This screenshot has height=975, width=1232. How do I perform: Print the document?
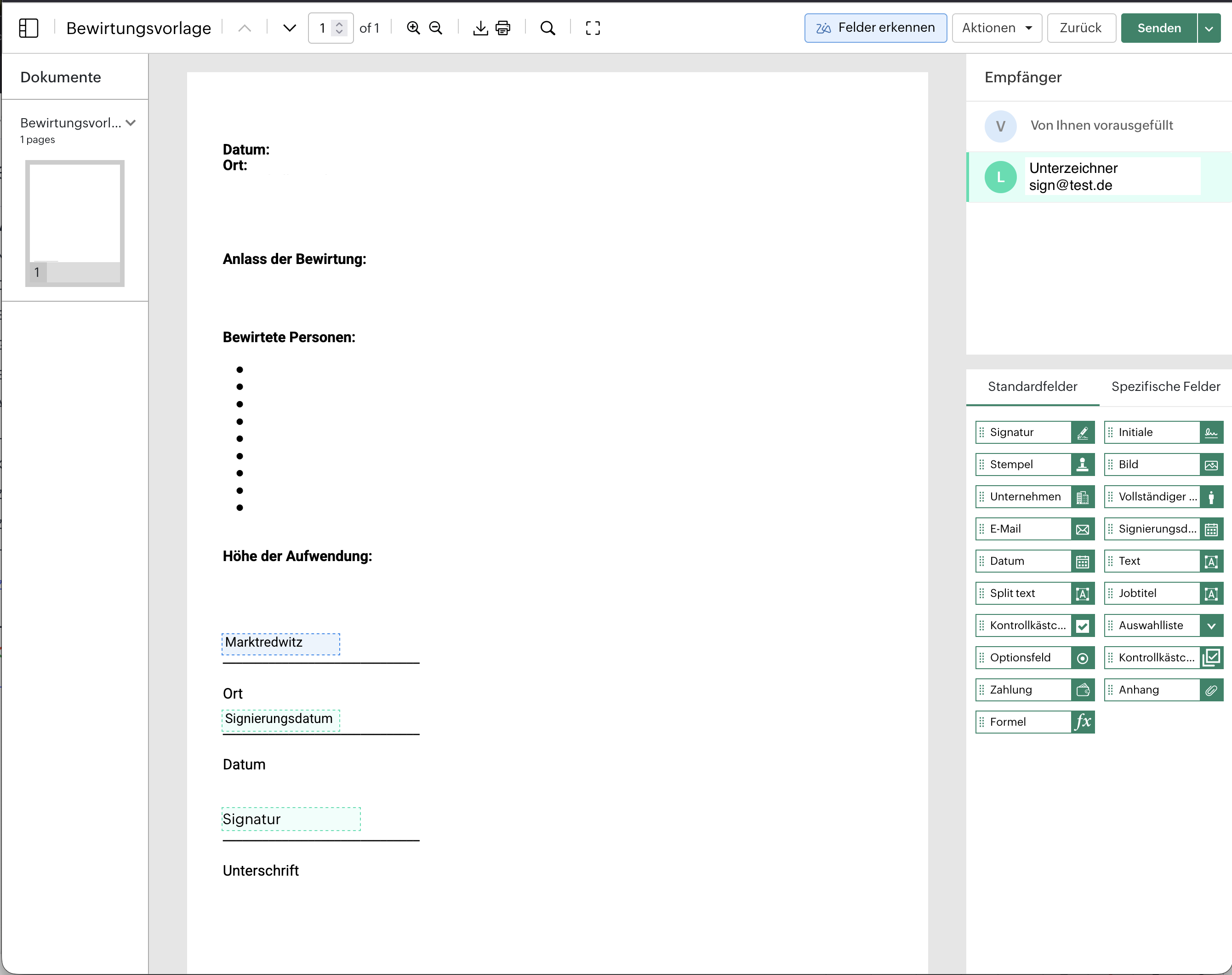tap(503, 28)
